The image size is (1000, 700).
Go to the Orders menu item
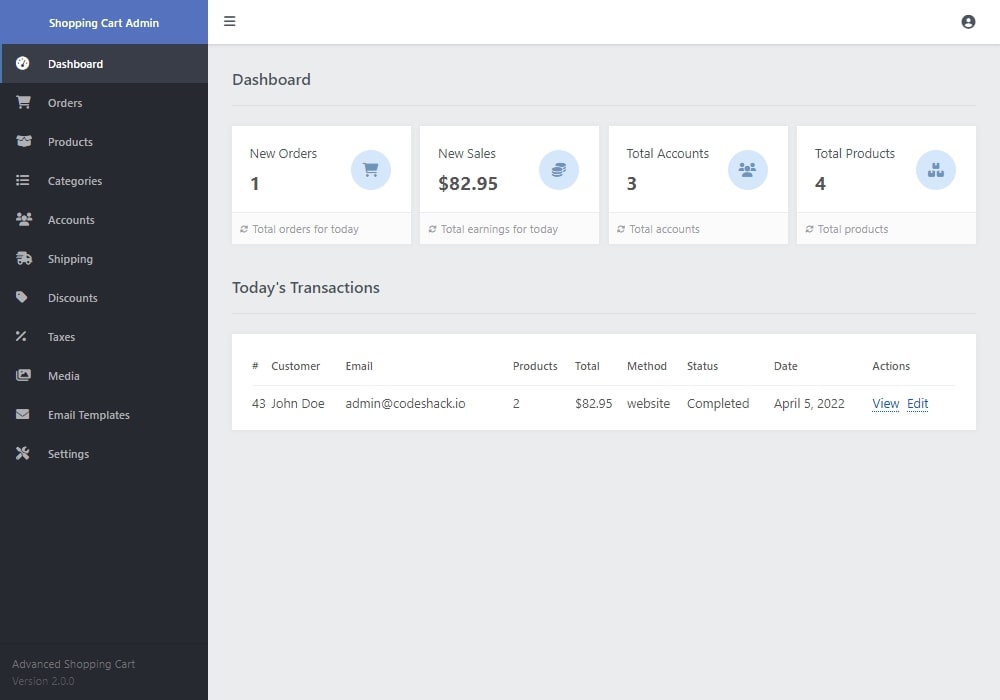104,103
